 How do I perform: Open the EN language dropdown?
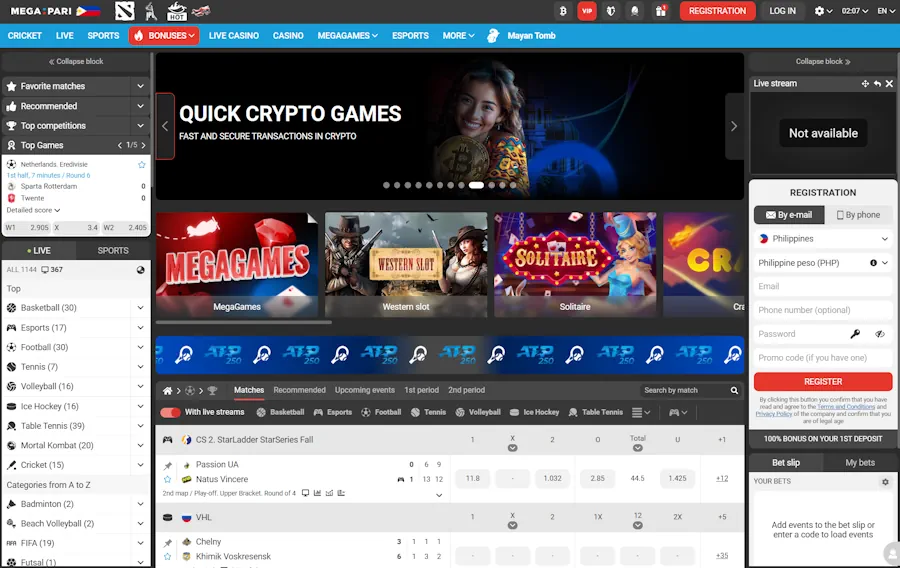(x=886, y=11)
